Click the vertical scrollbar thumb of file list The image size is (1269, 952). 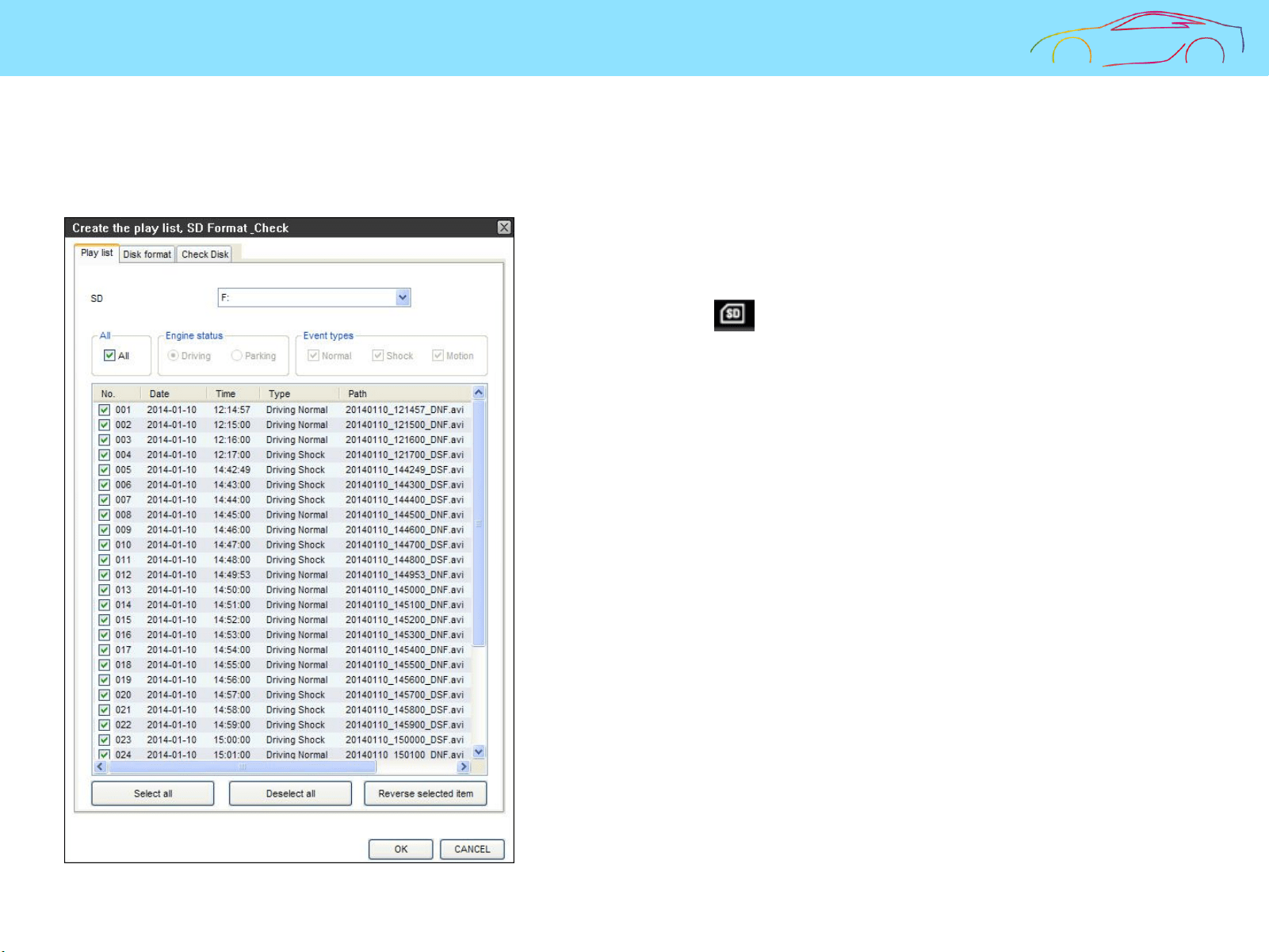coord(479,523)
